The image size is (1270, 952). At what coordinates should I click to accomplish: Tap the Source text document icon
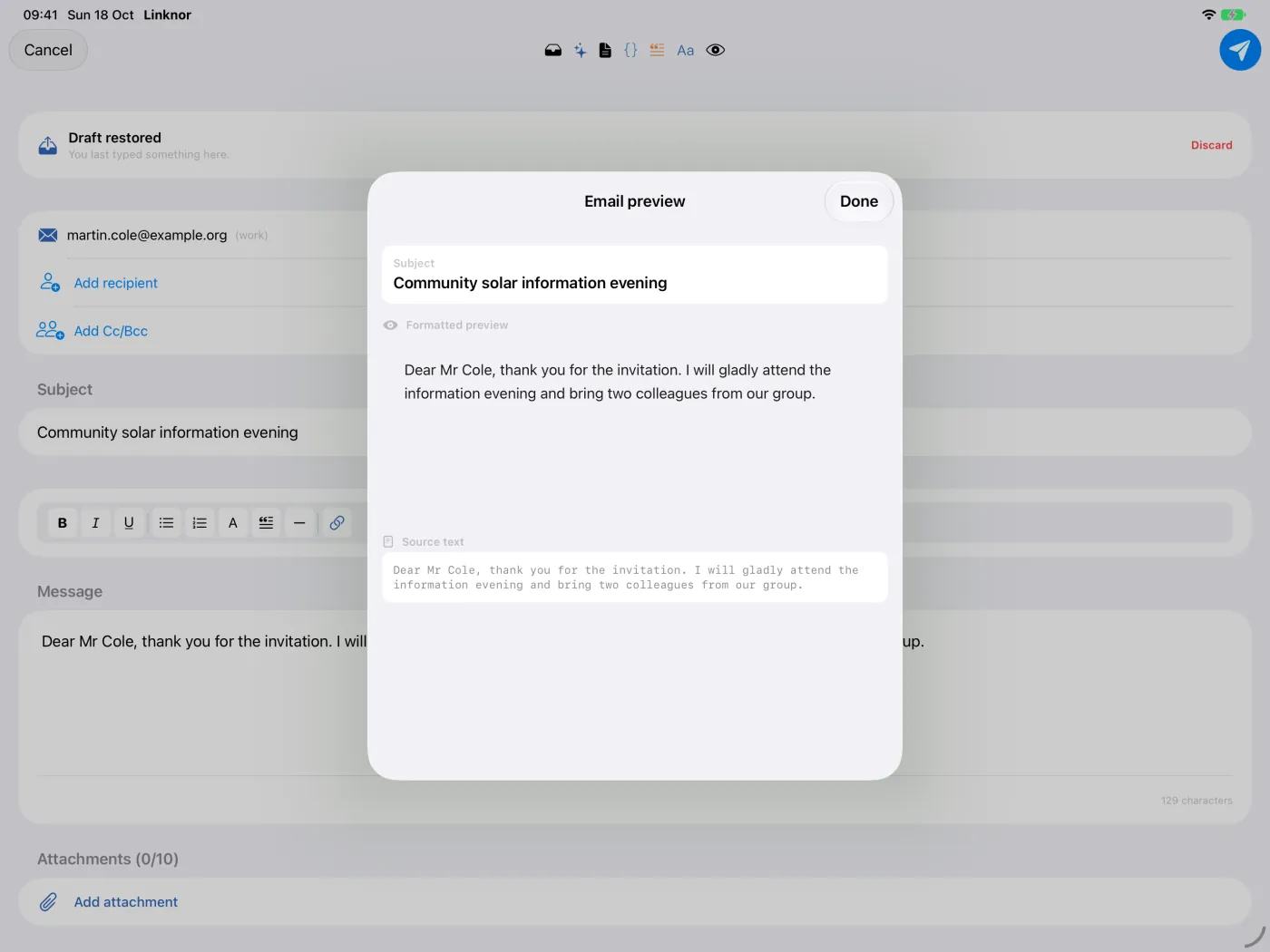click(388, 541)
